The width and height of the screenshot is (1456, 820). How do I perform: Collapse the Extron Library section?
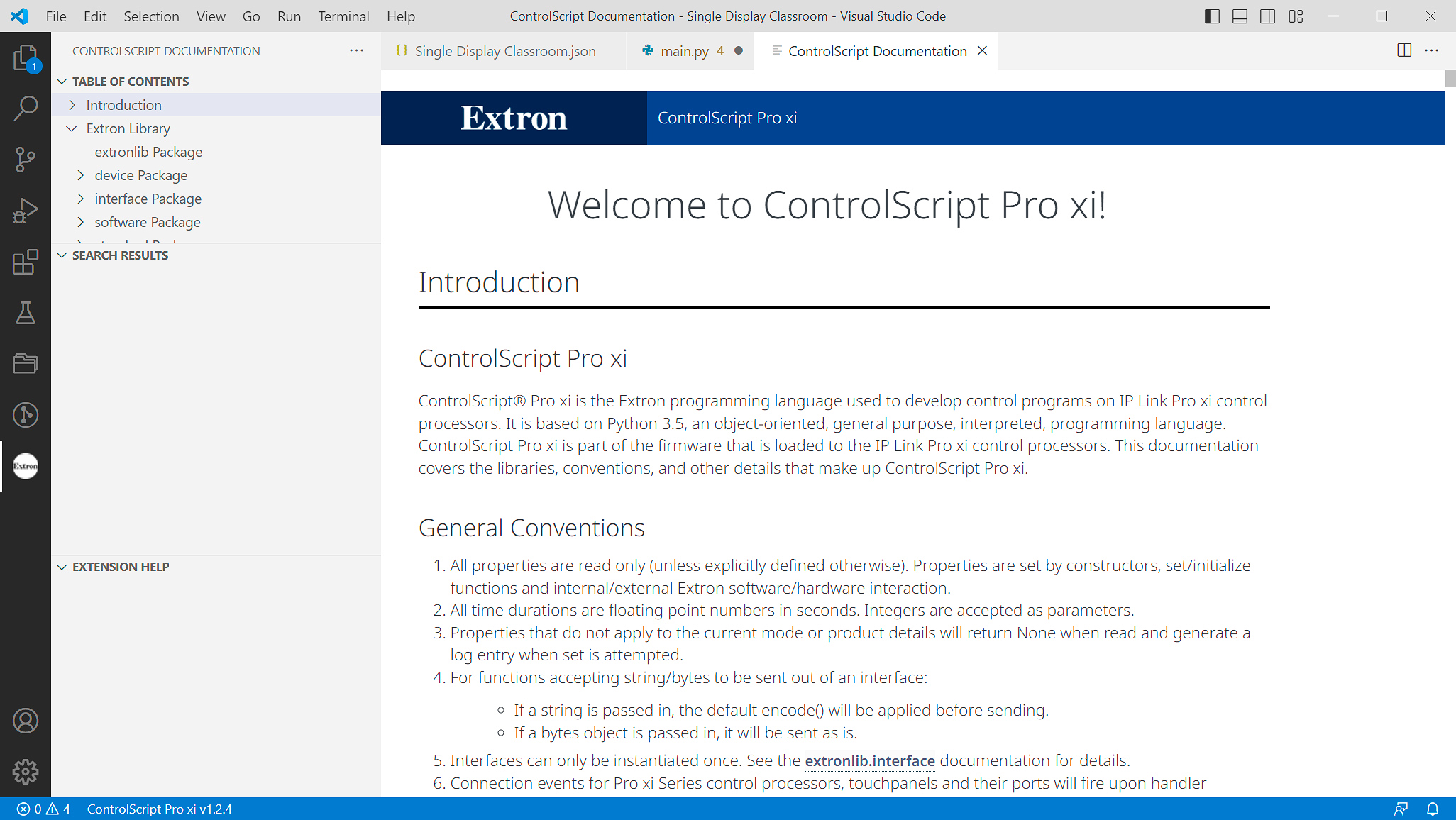tap(72, 128)
